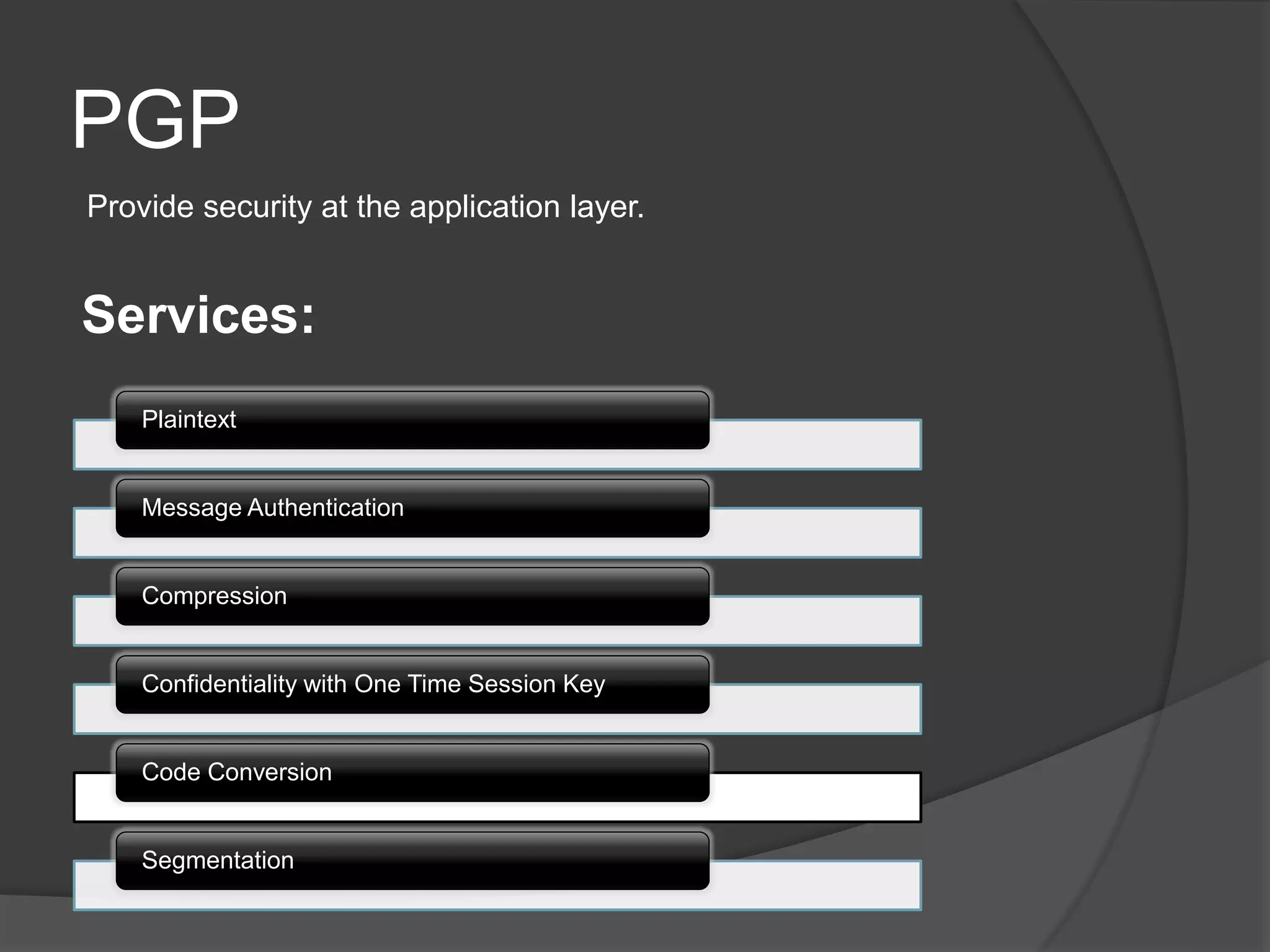Click the Compression box
This screenshot has width=1270, height=952.
pyautogui.click(x=412, y=596)
